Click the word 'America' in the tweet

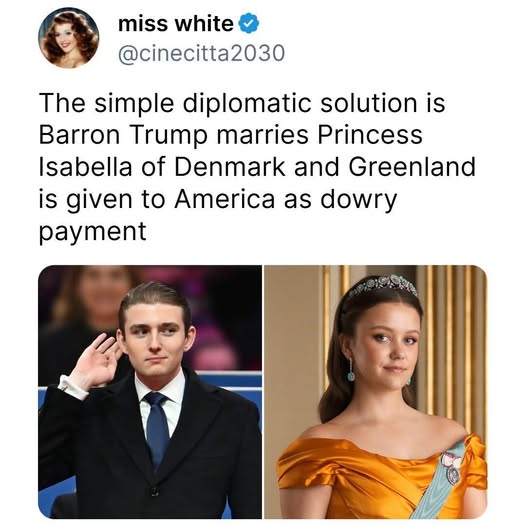click(x=224, y=199)
